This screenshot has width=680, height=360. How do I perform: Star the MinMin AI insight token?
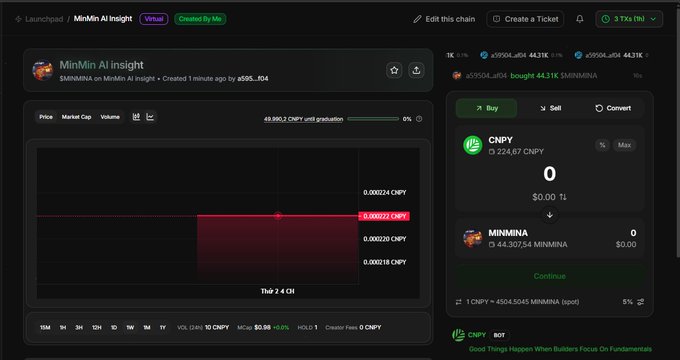[x=394, y=70]
